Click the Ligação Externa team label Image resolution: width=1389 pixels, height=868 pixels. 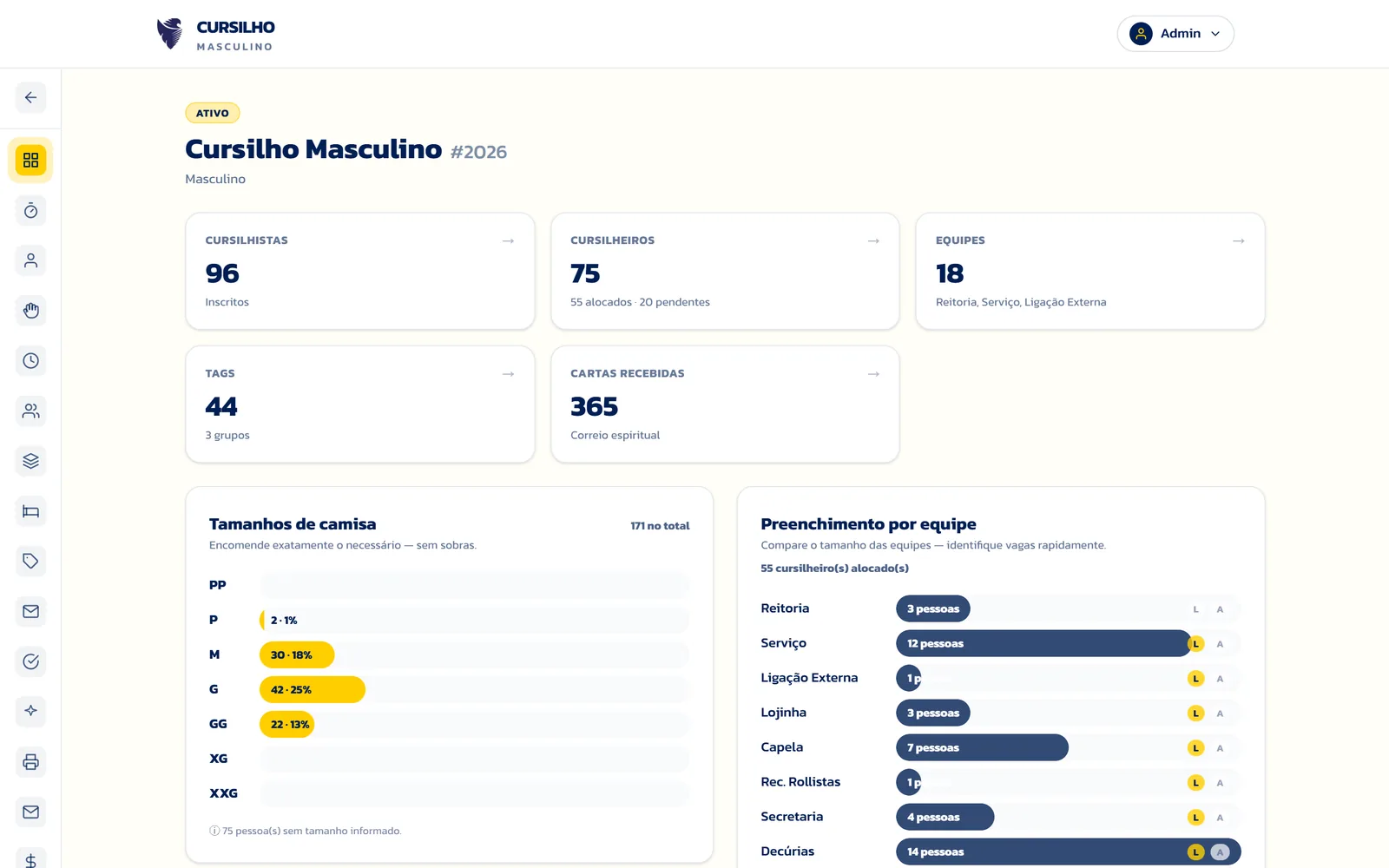click(809, 678)
